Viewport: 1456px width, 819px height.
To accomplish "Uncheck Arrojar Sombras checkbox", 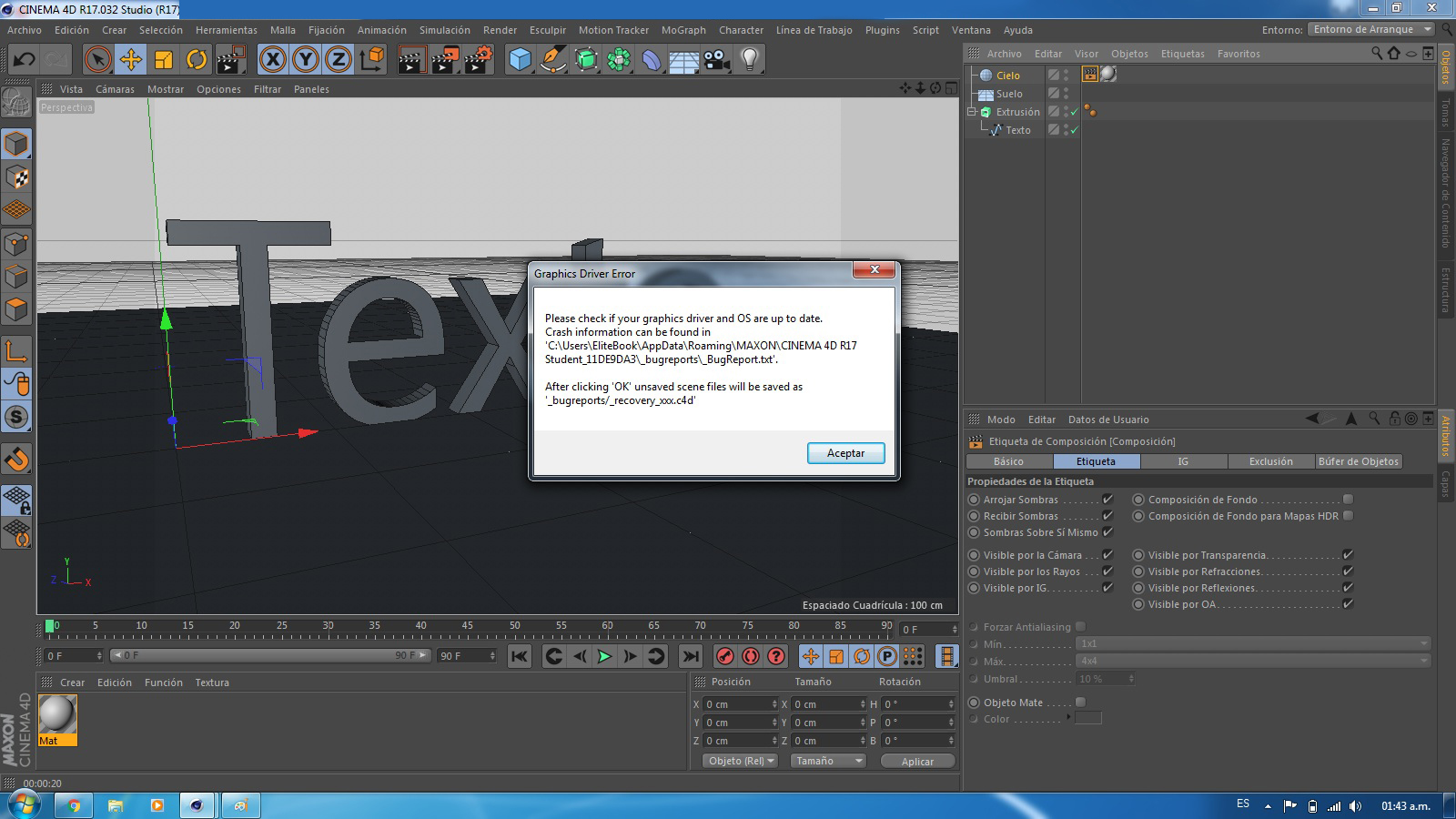I will [1107, 500].
